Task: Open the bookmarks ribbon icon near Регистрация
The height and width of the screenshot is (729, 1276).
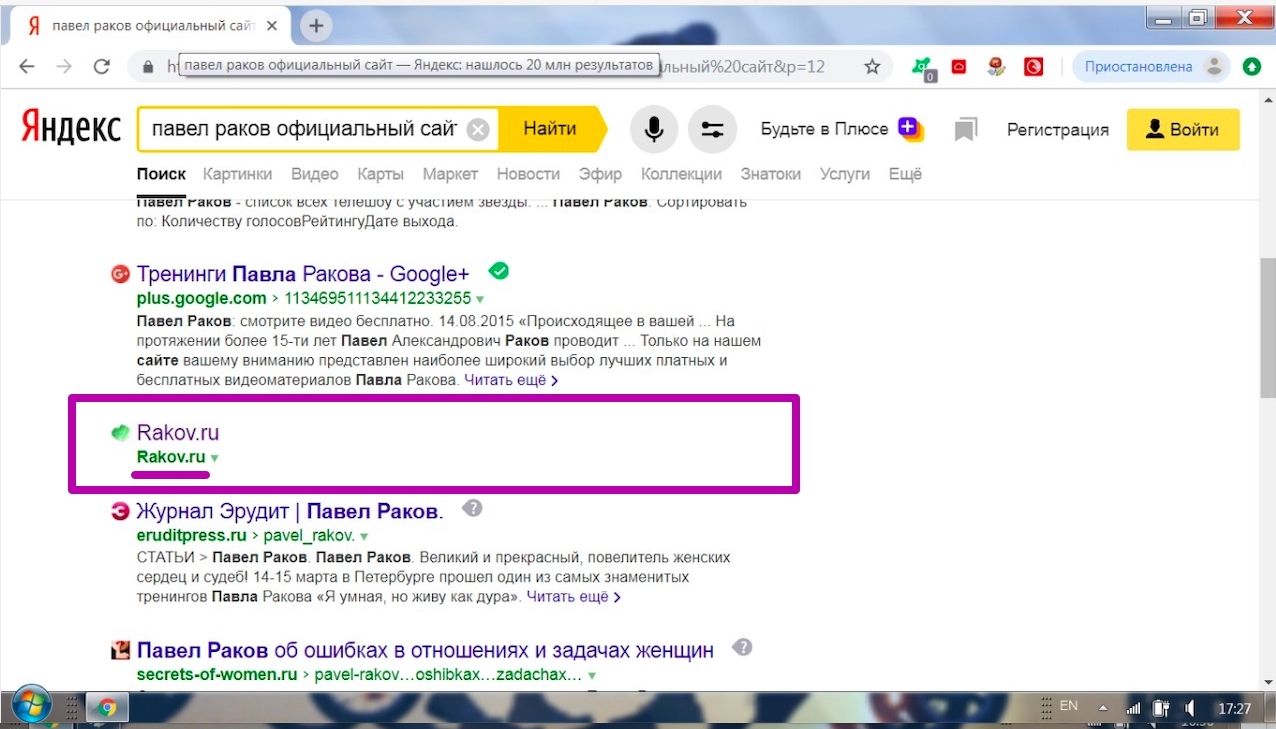Action: [965, 130]
